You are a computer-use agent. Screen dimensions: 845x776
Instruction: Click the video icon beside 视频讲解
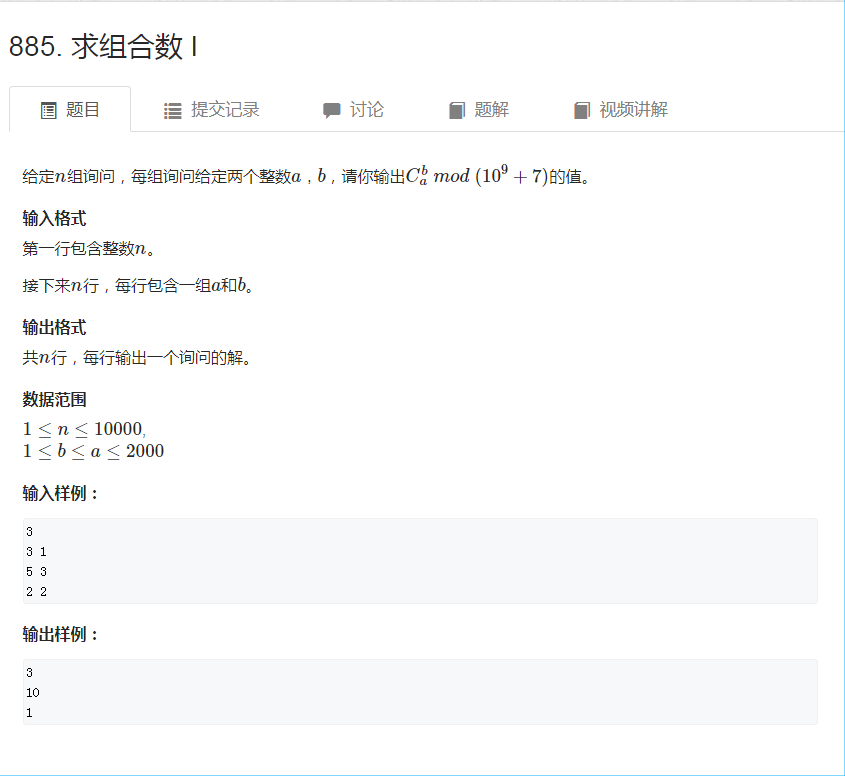pos(582,110)
